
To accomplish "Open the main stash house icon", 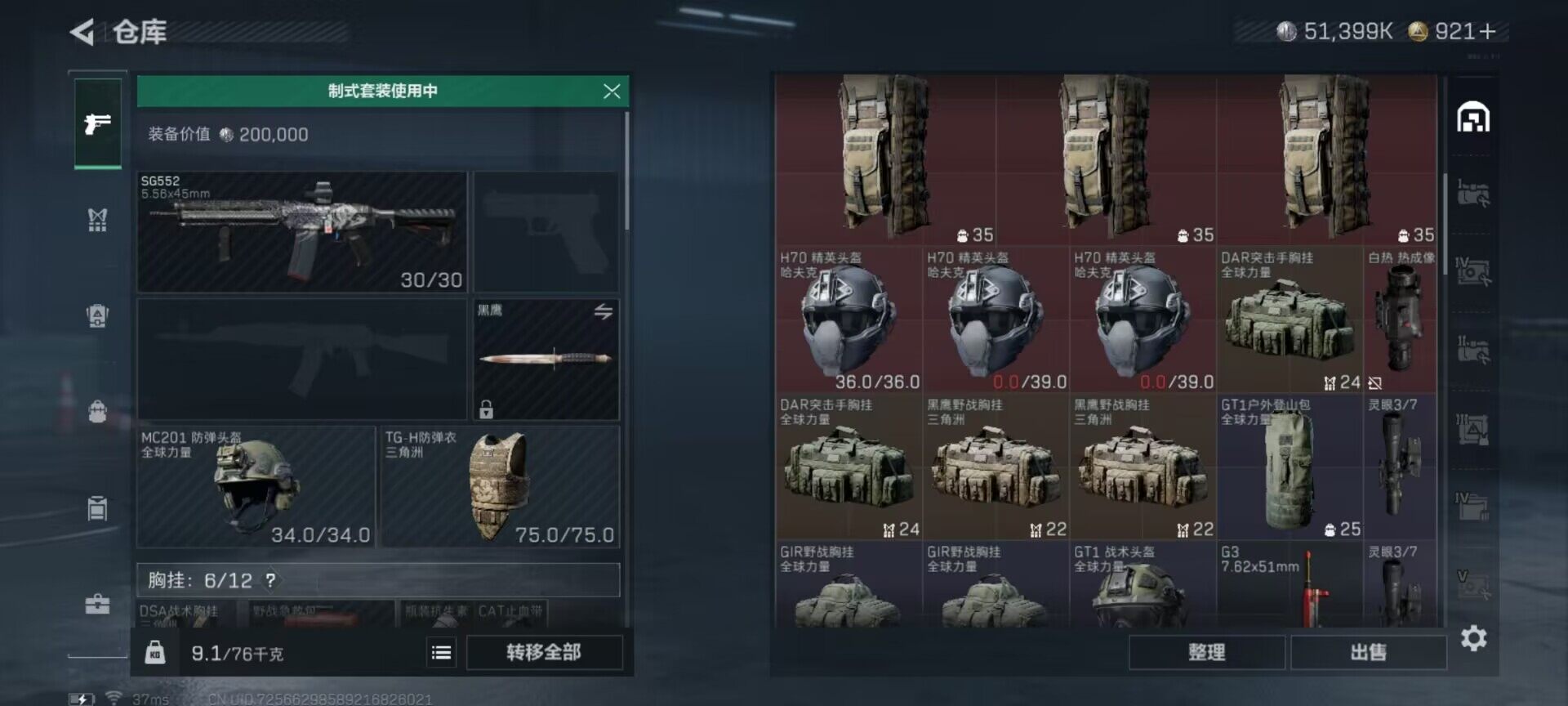I will pyautogui.click(x=1473, y=117).
